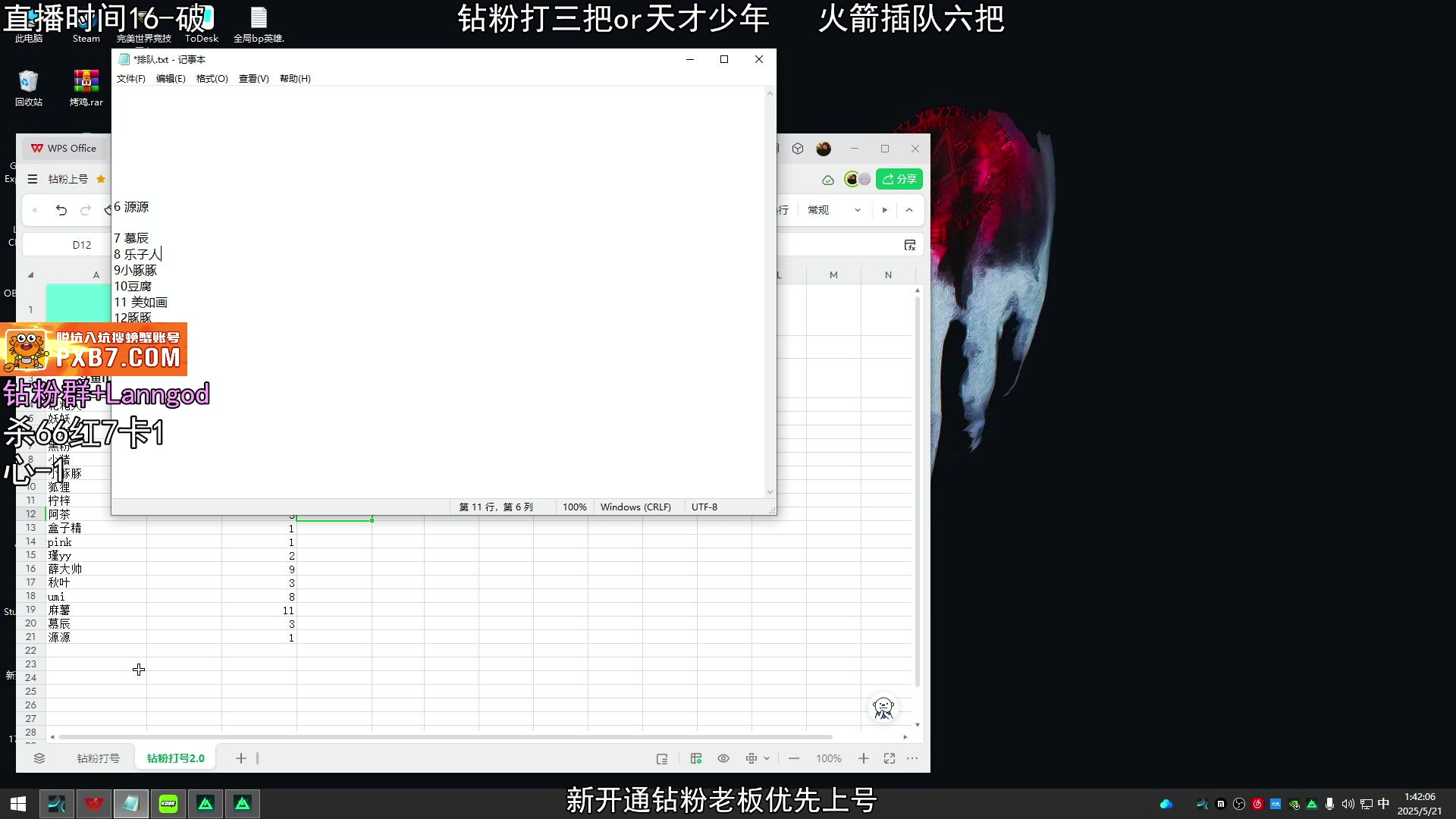The height and width of the screenshot is (819, 1456).
Task: Open the Windows Start menu
Action: point(18,804)
